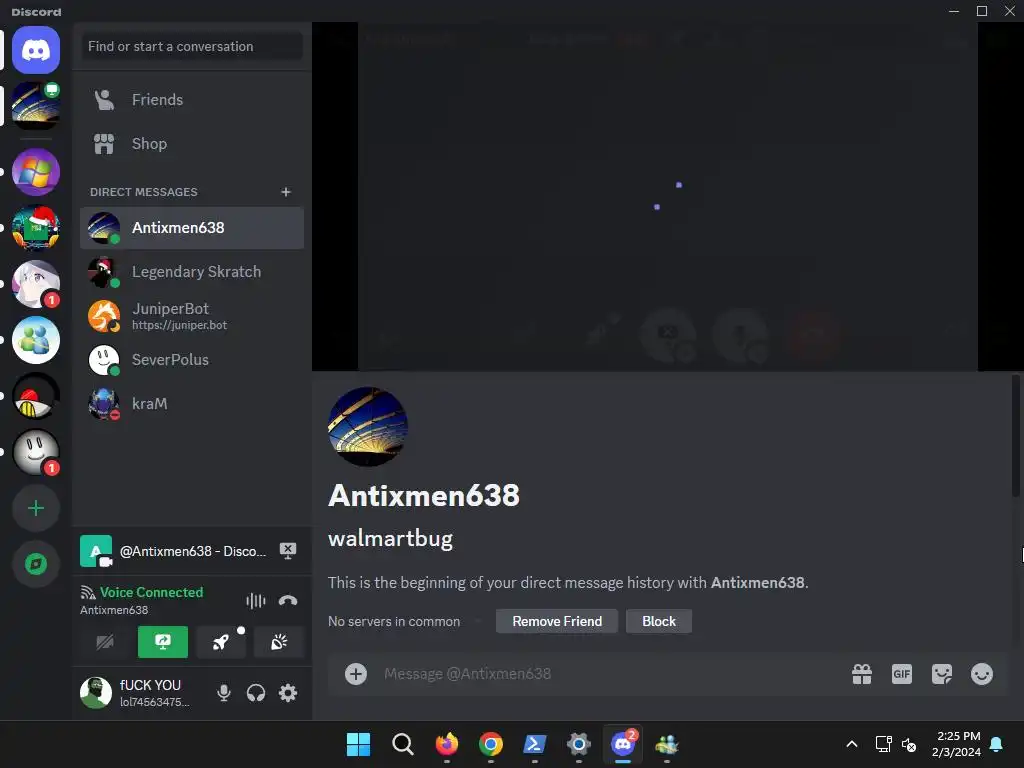Viewport: 1024px width, 768px height.
Task: Deafen with the headphones icon
Action: point(255,693)
